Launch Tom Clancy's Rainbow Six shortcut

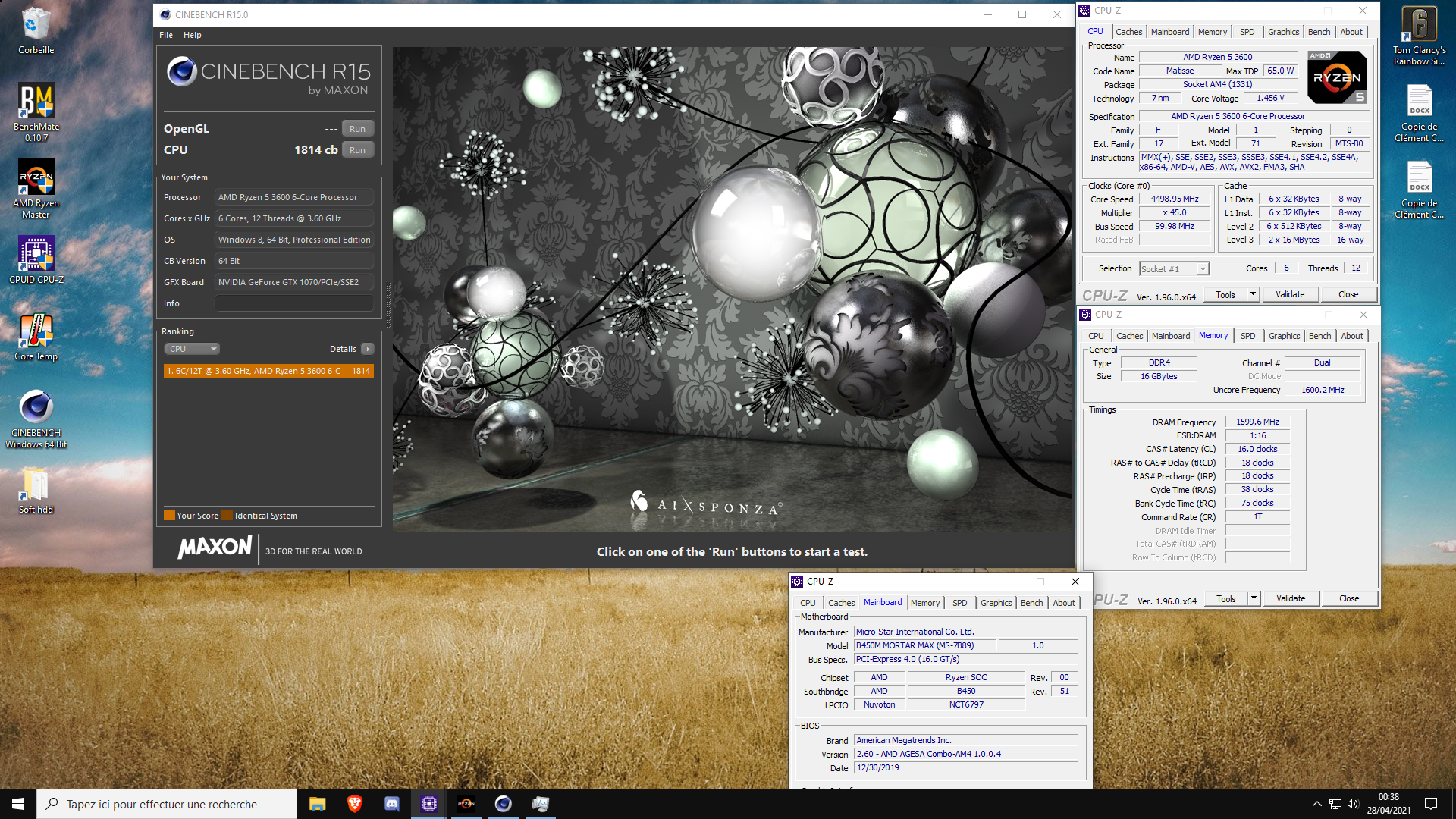point(1419,36)
